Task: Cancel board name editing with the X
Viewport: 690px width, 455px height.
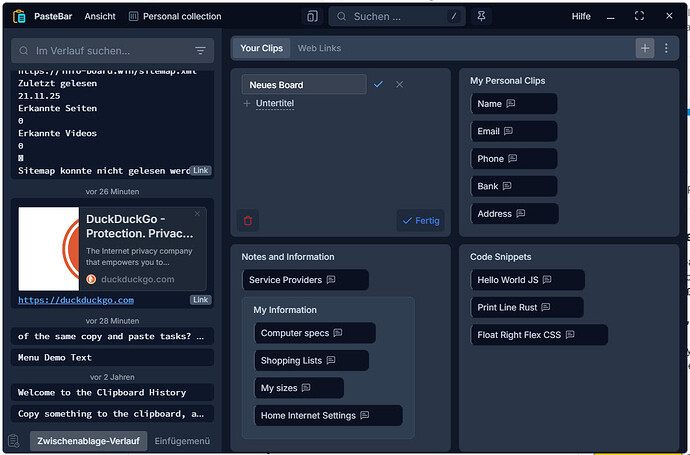Action: [400, 85]
